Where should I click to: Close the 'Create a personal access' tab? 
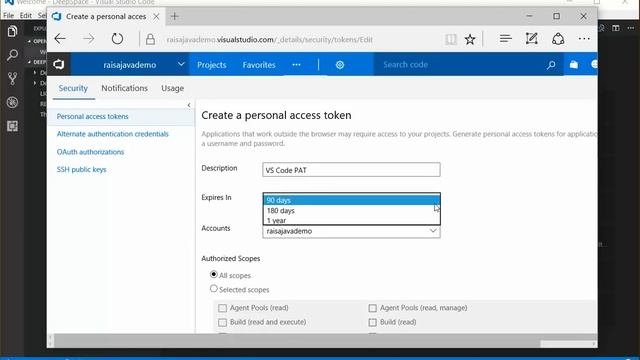156,17
